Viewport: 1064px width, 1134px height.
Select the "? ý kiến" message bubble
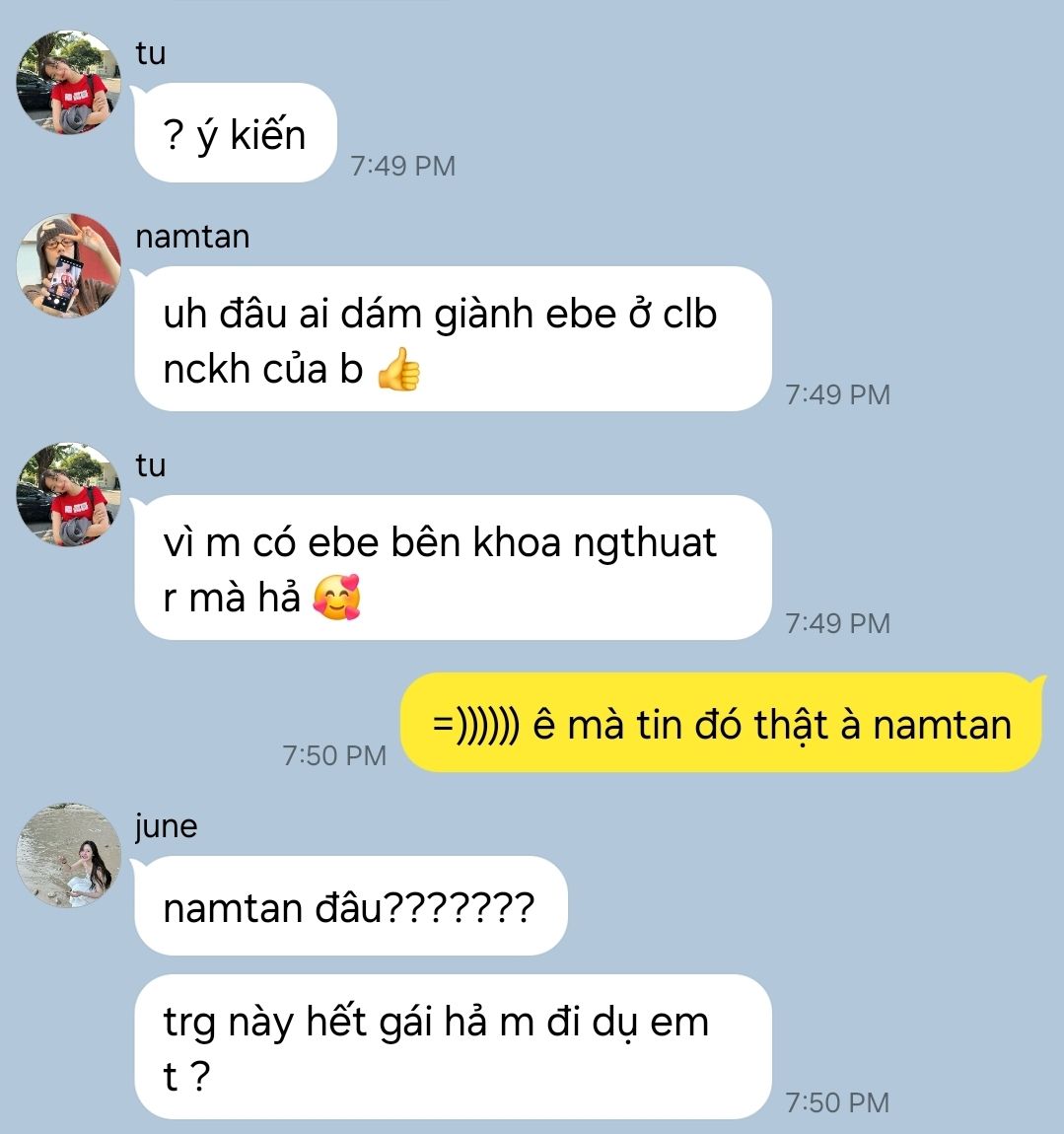pos(236,133)
